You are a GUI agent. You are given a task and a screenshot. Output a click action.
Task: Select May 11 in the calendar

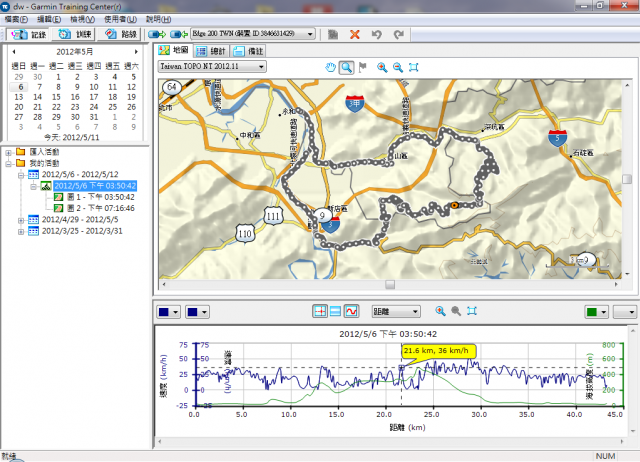coord(112,87)
